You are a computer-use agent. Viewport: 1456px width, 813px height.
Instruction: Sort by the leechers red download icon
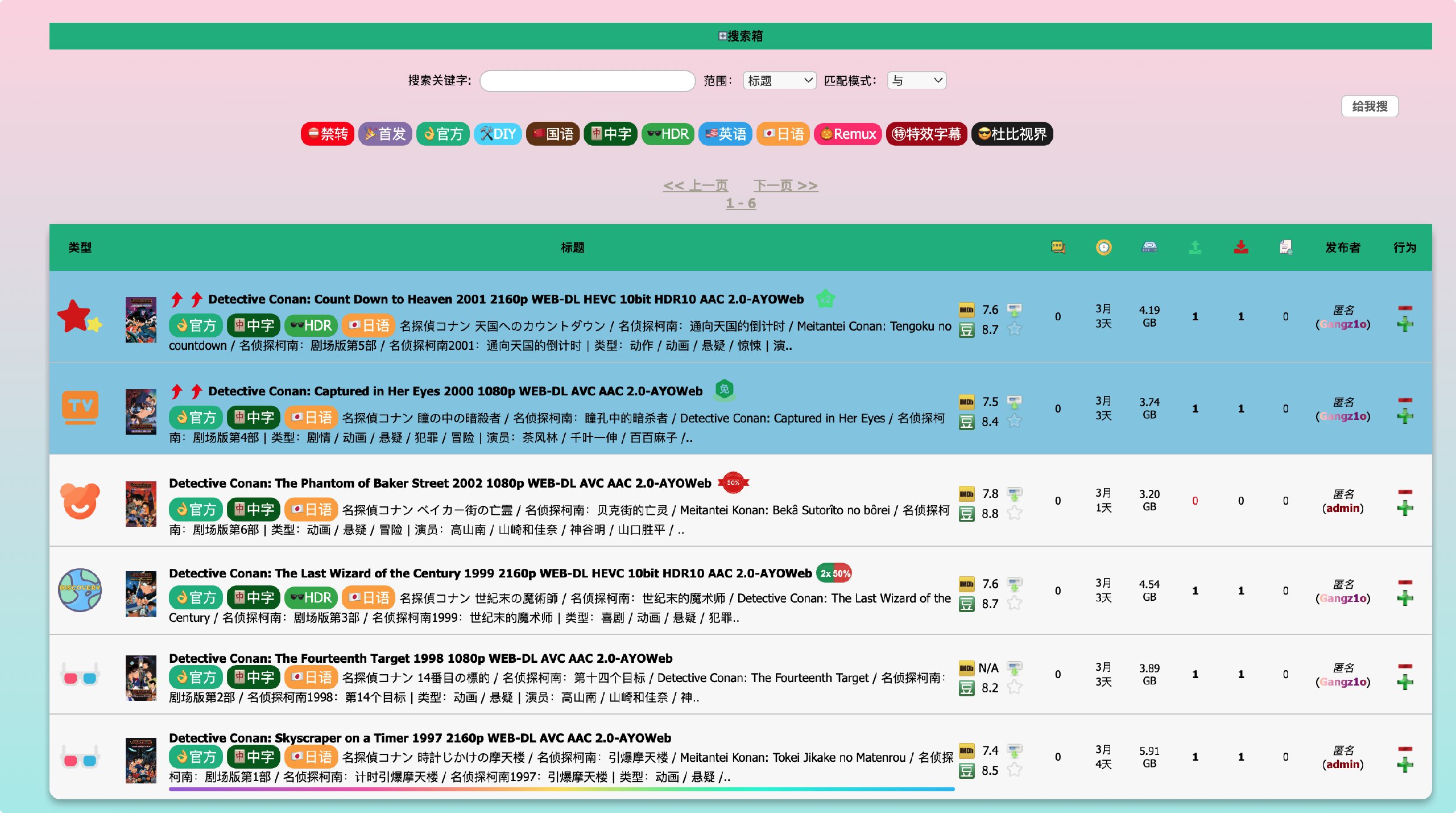pos(1241,247)
